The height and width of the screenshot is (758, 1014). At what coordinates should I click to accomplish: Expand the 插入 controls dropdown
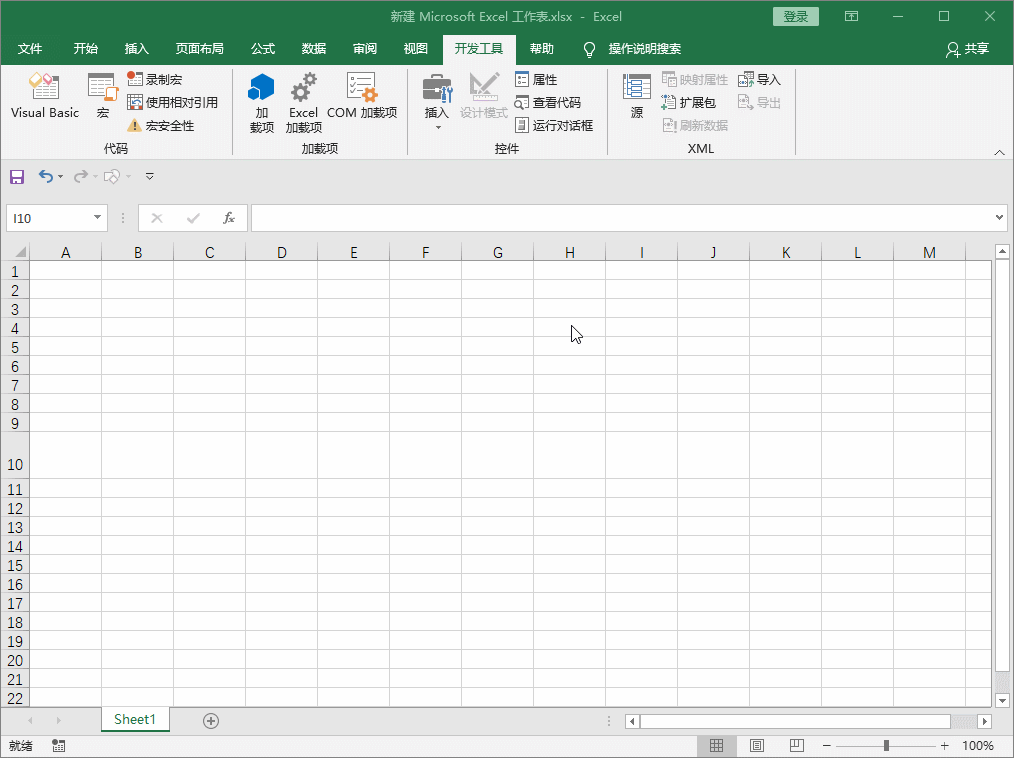(x=438, y=127)
